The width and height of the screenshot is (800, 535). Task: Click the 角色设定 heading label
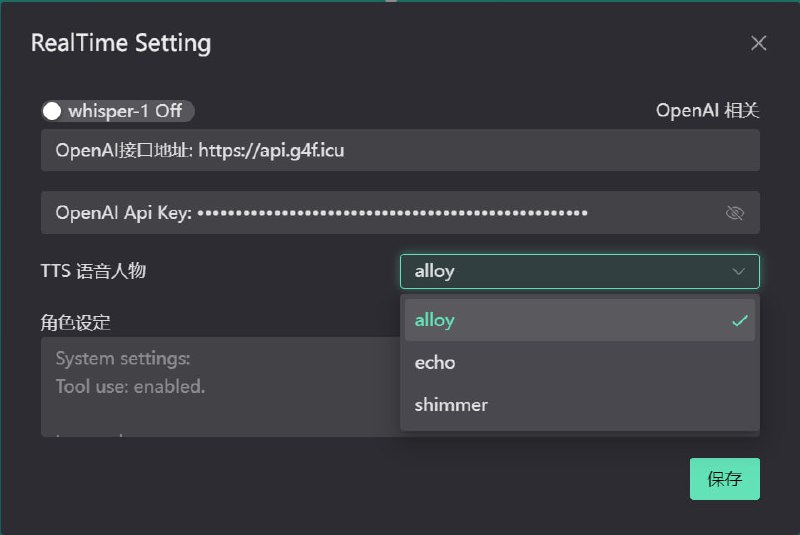pyautogui.click(x=76, y=322)
